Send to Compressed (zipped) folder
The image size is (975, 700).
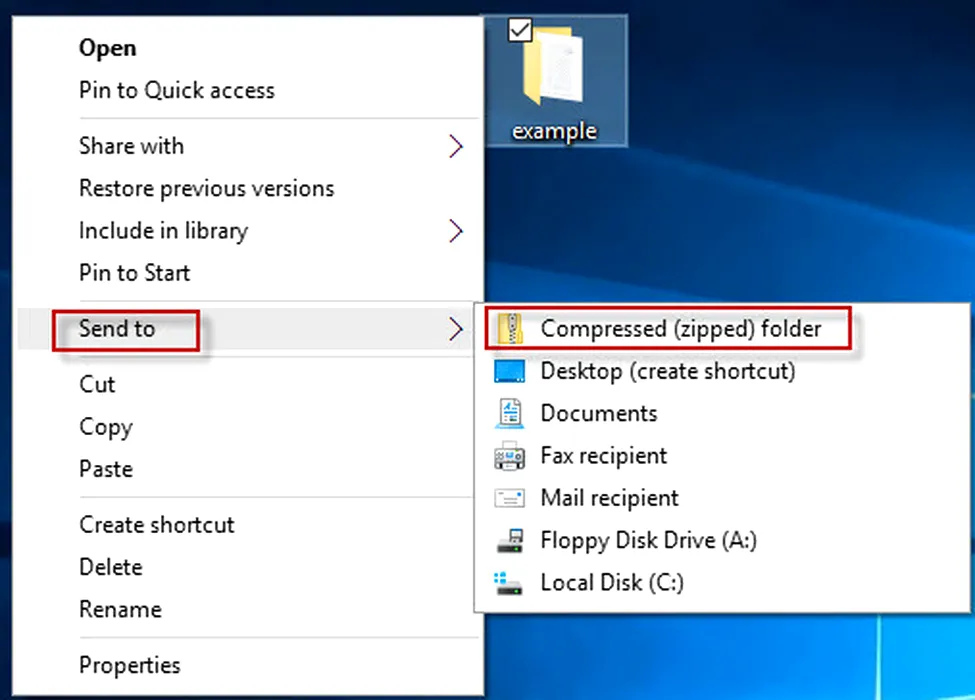click(x=681, y=329)
